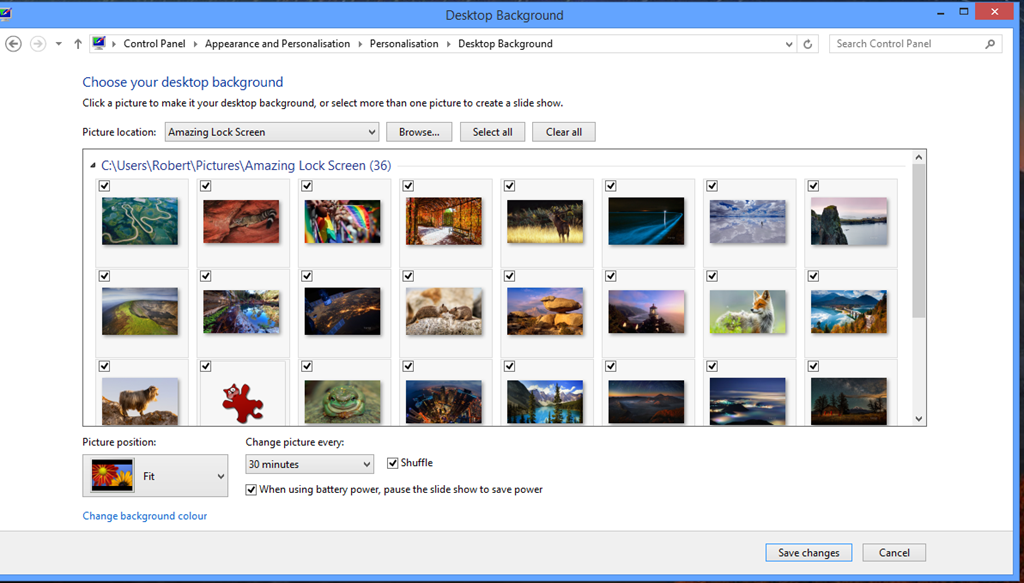Open the arrow after the Control Panel breadcrumb
Screen dimensions: 1024x583
tap(195, 44)
